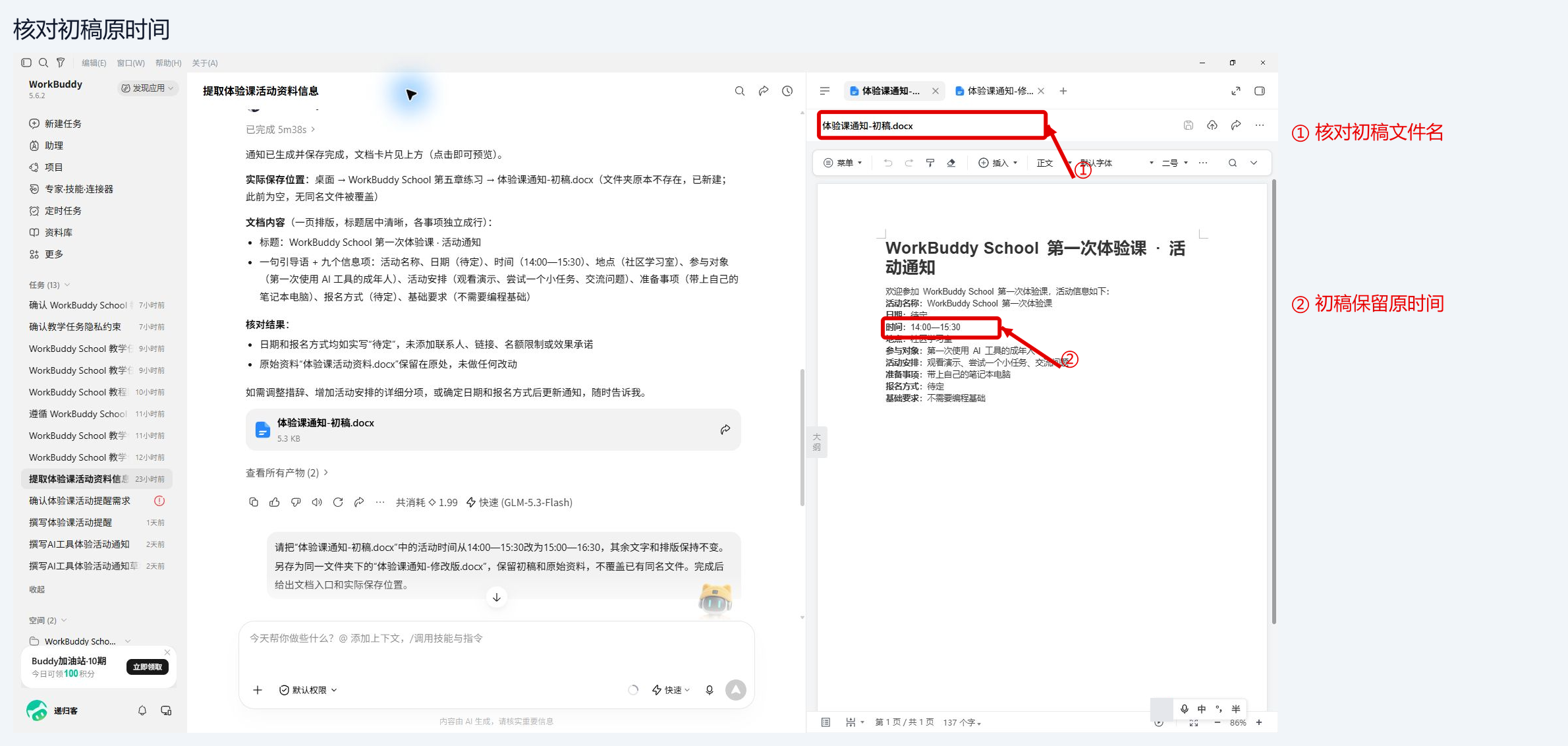Open the 菜单 dropdown in document toolbar
This screenshot has width=1568, height=746.
click(x=843, y=163)
